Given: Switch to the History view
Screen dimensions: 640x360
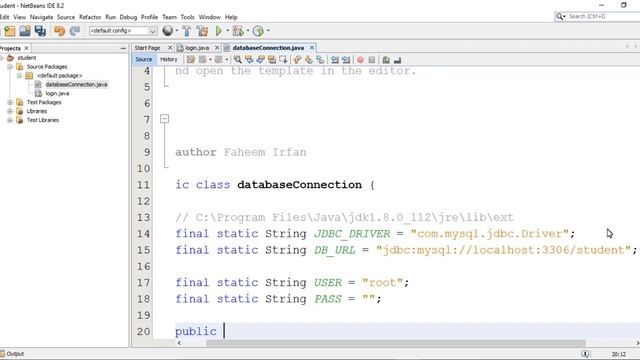Looking at the screenshot, I should [x=169, y=60].
